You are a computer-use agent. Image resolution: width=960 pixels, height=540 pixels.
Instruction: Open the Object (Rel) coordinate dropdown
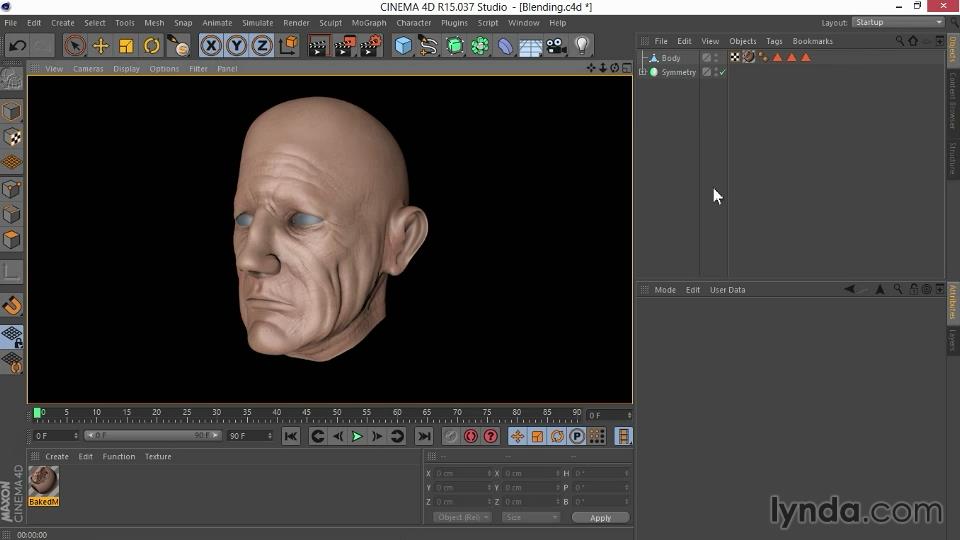[x=462, y=518]
